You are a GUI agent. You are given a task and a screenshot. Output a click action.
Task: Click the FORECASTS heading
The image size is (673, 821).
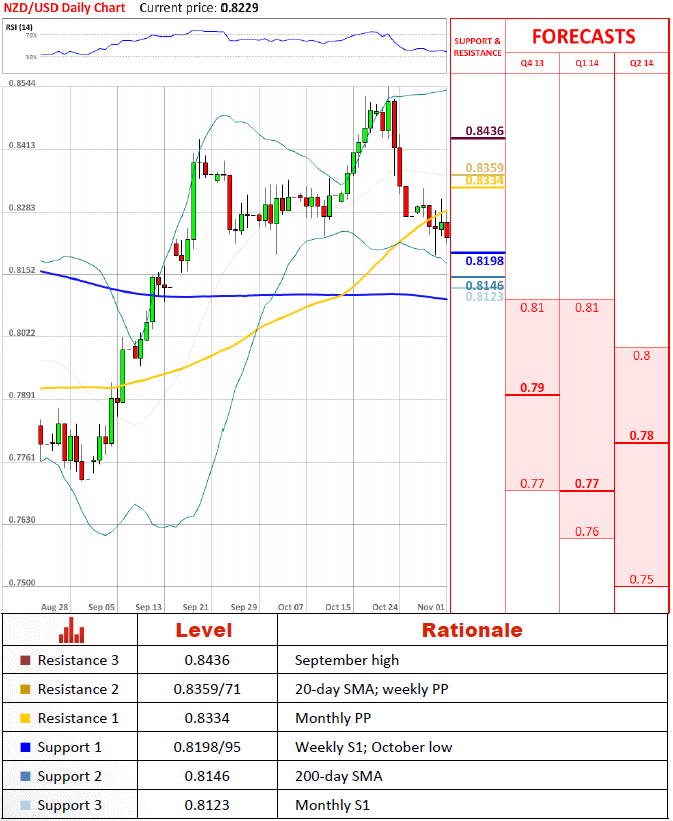pyautogui.click(x=583, y=37)
